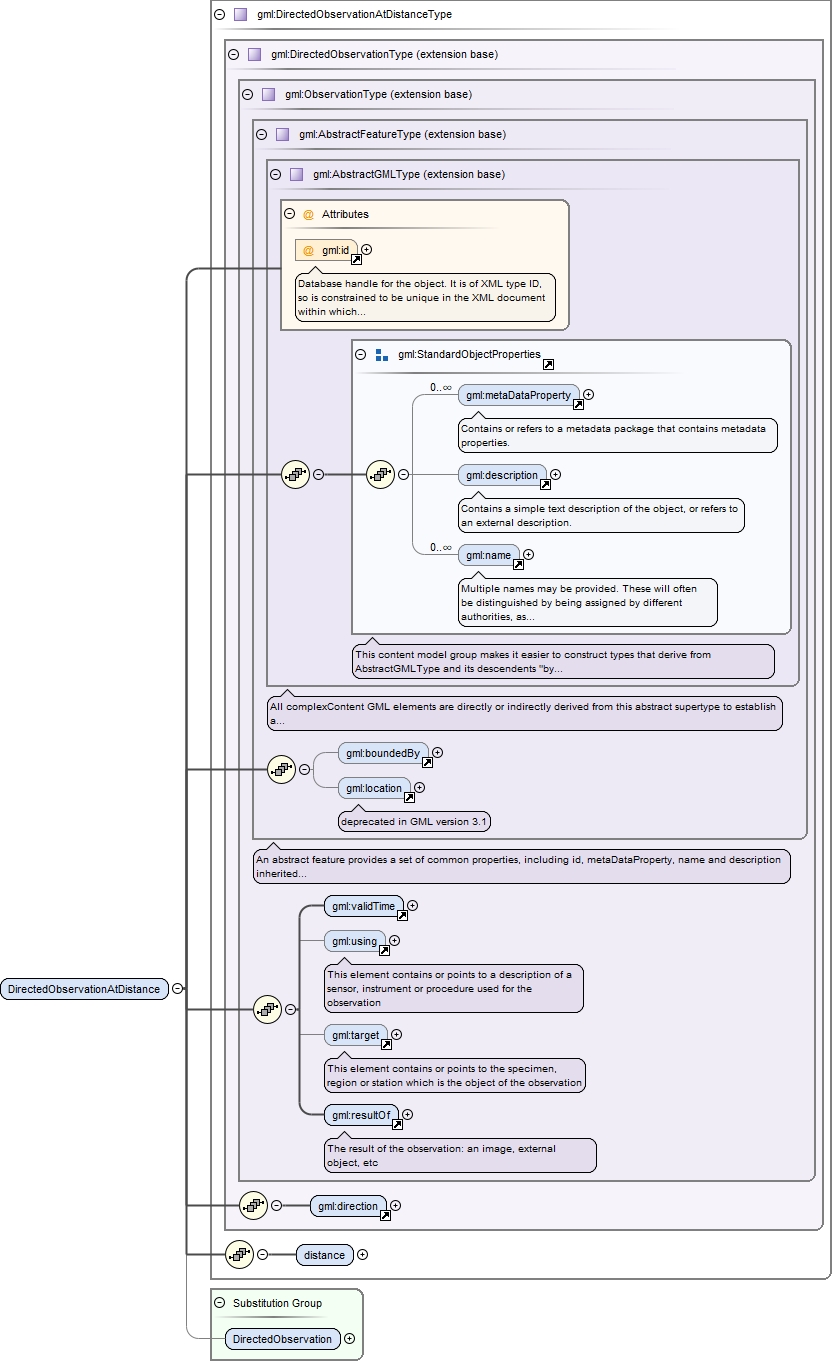Click the Attributes @ icon
Image resolution: width=833 pixels, height=1362 pixels.
[308, 214]
